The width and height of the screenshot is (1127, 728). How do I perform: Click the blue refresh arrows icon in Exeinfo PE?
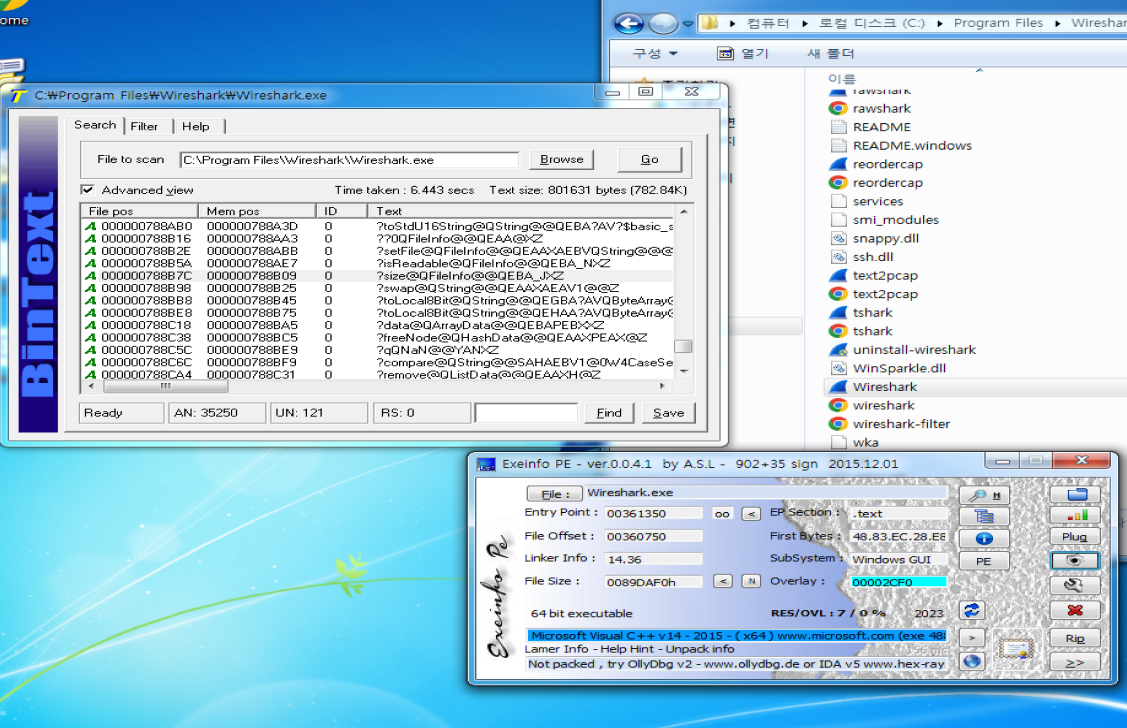[972, 610]
